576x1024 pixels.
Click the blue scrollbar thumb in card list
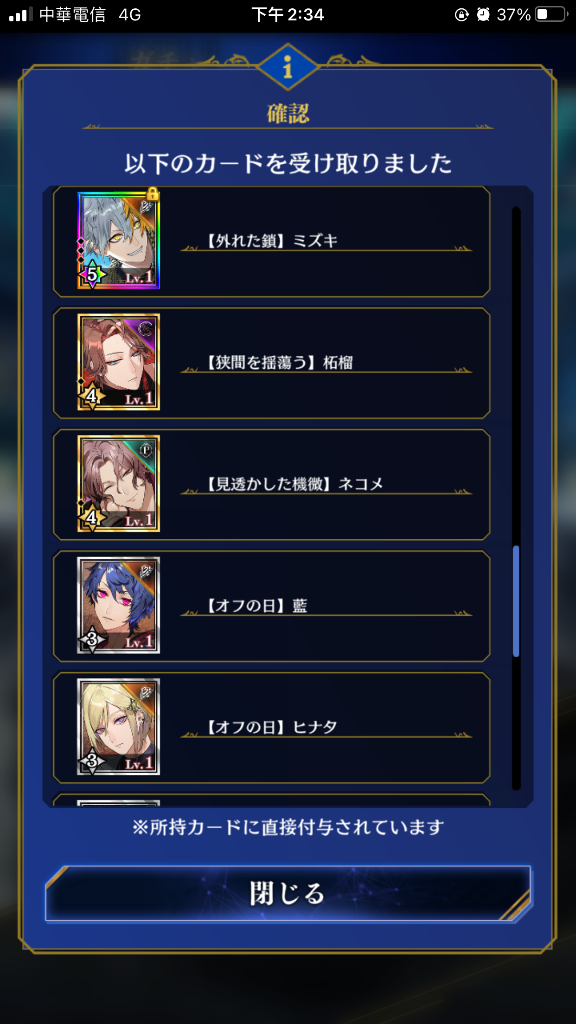[516, 601]
